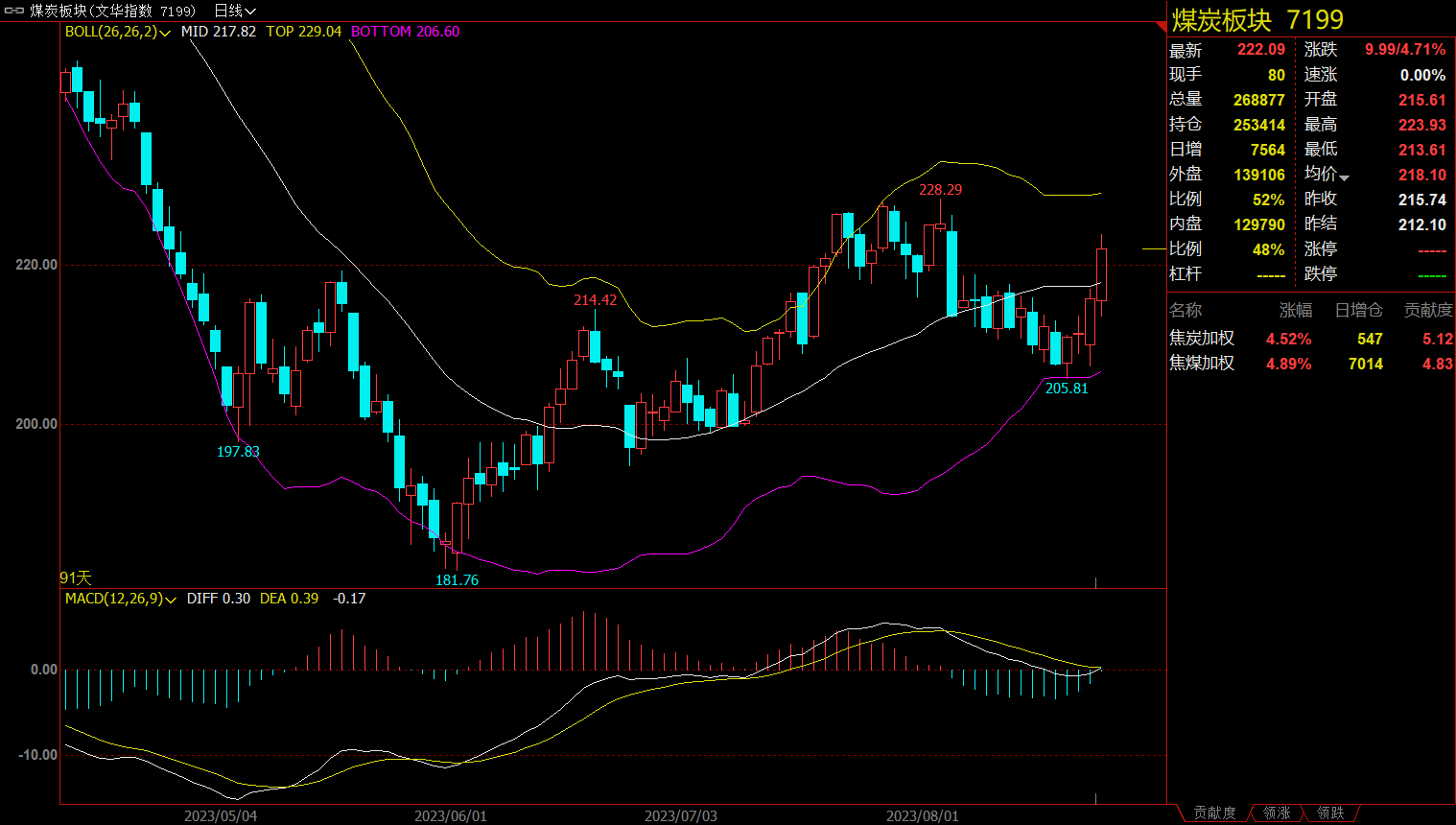Click the 最新 price value 222.09
The height and width of the screenshot is (825, 1456).
tap(1260, 50)
